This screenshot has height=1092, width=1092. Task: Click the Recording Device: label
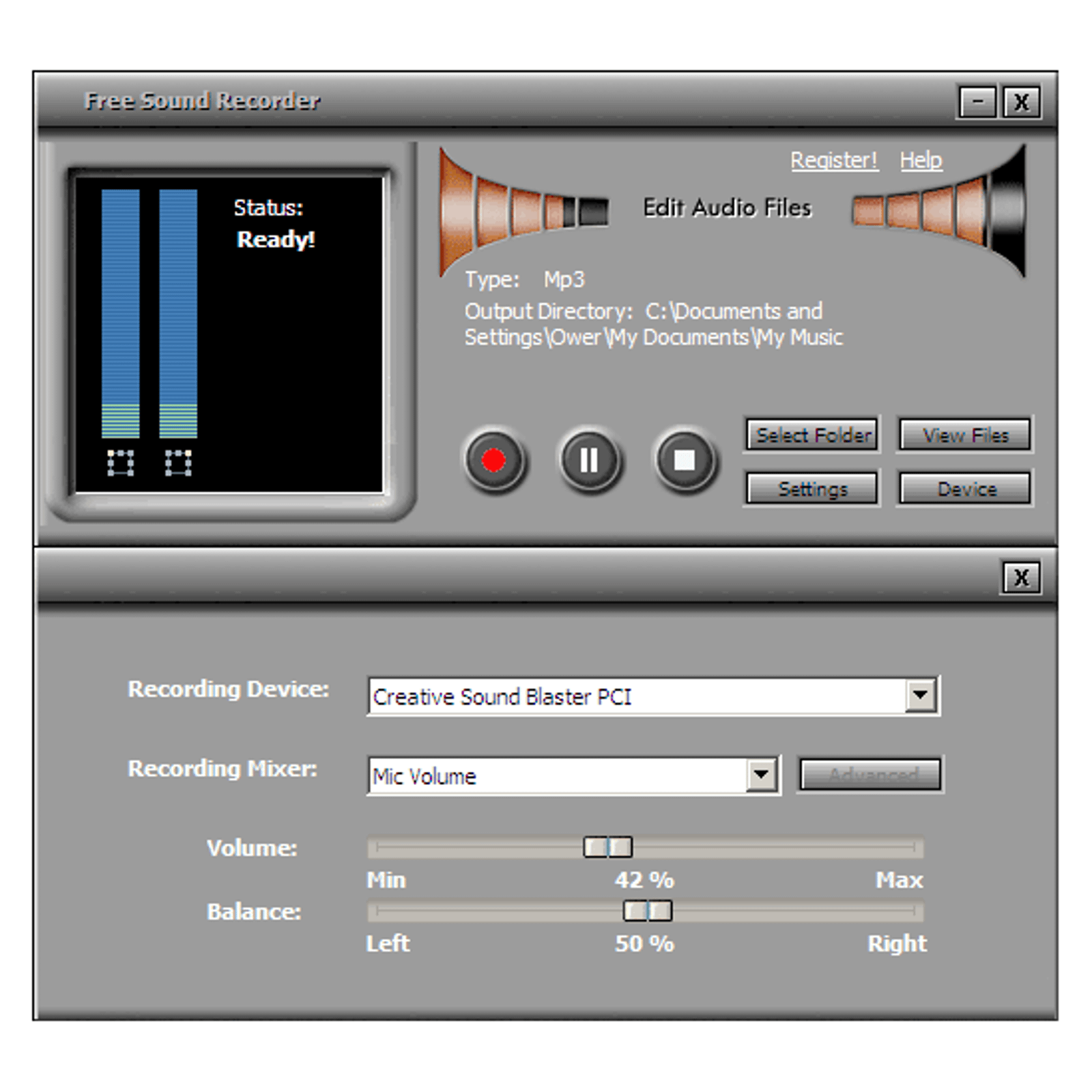tap(229, 689)
